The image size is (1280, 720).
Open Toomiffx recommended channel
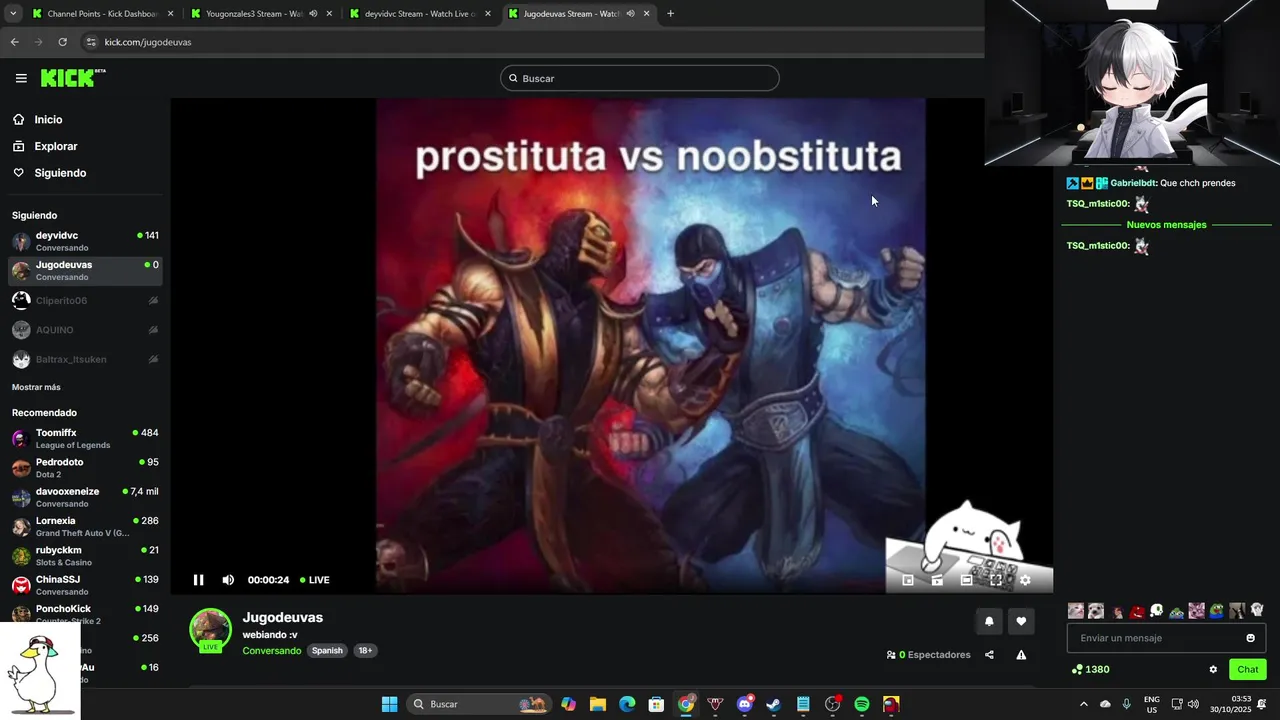(x=85, y=439)
